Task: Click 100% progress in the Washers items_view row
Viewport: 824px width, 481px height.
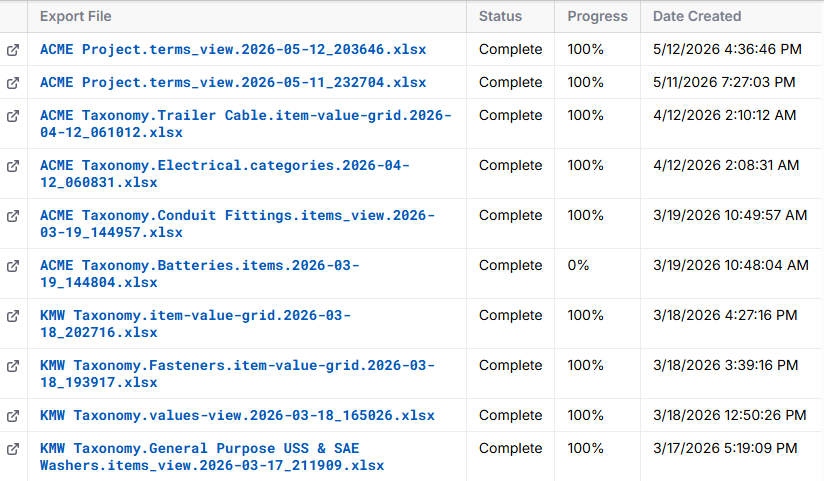Action: [585, 448]
